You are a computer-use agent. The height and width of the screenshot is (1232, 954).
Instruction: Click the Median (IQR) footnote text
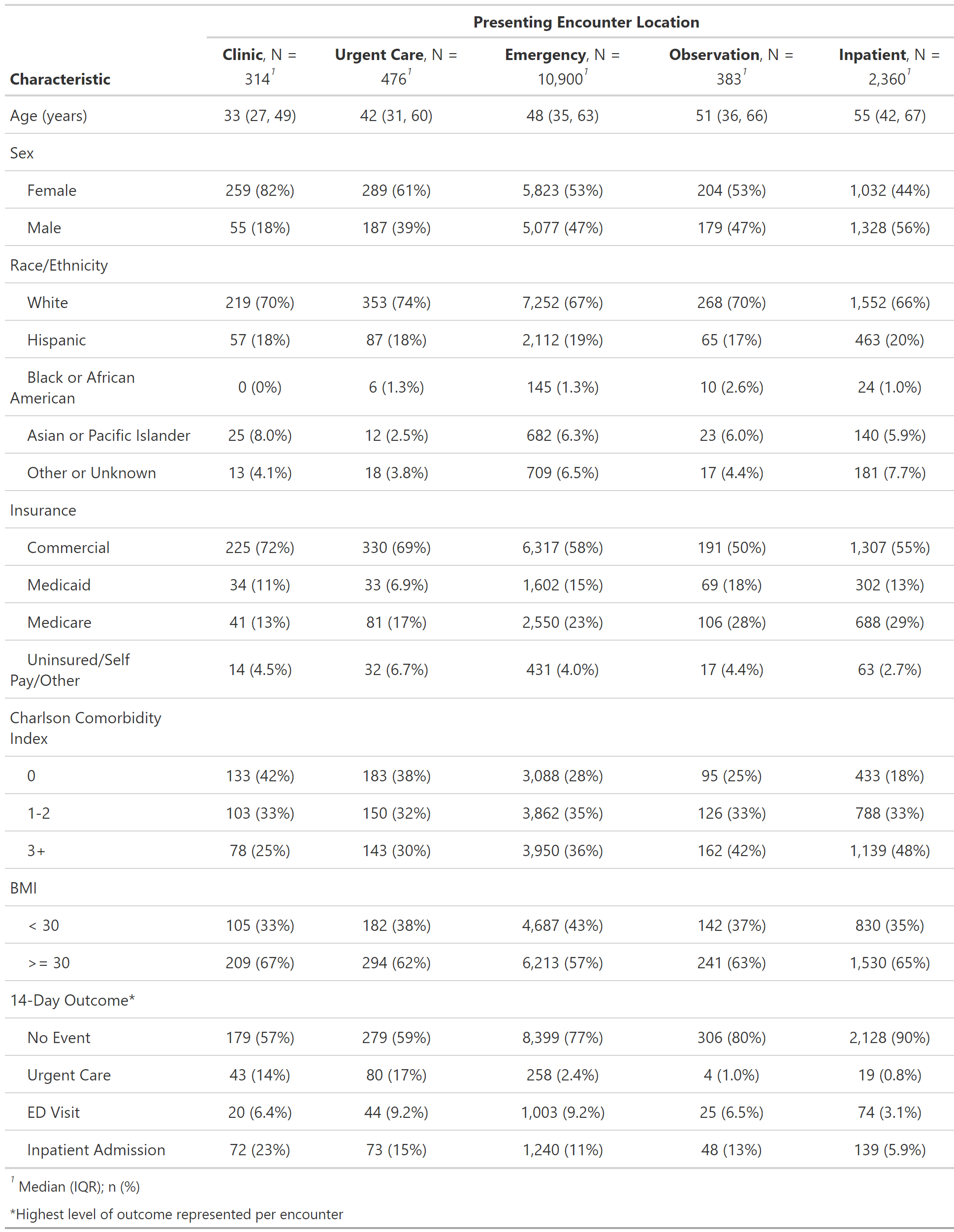coord(79,1186)
